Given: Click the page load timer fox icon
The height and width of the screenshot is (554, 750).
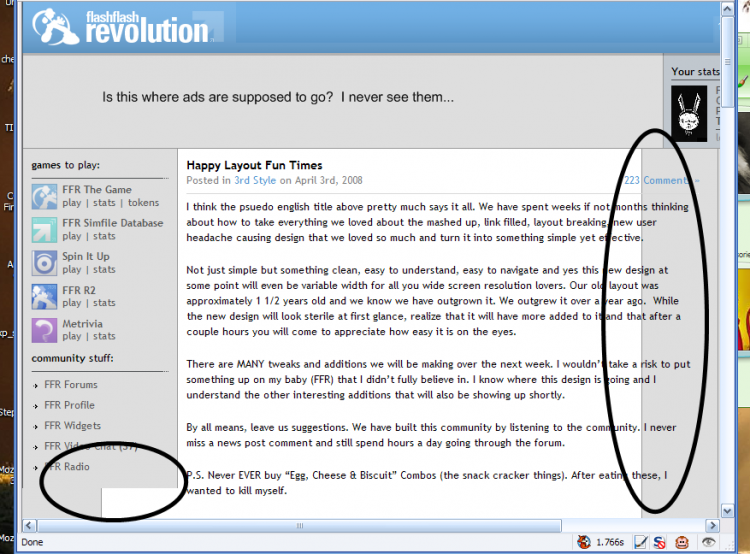Looking at the screenshot, I should click(583, 542).
